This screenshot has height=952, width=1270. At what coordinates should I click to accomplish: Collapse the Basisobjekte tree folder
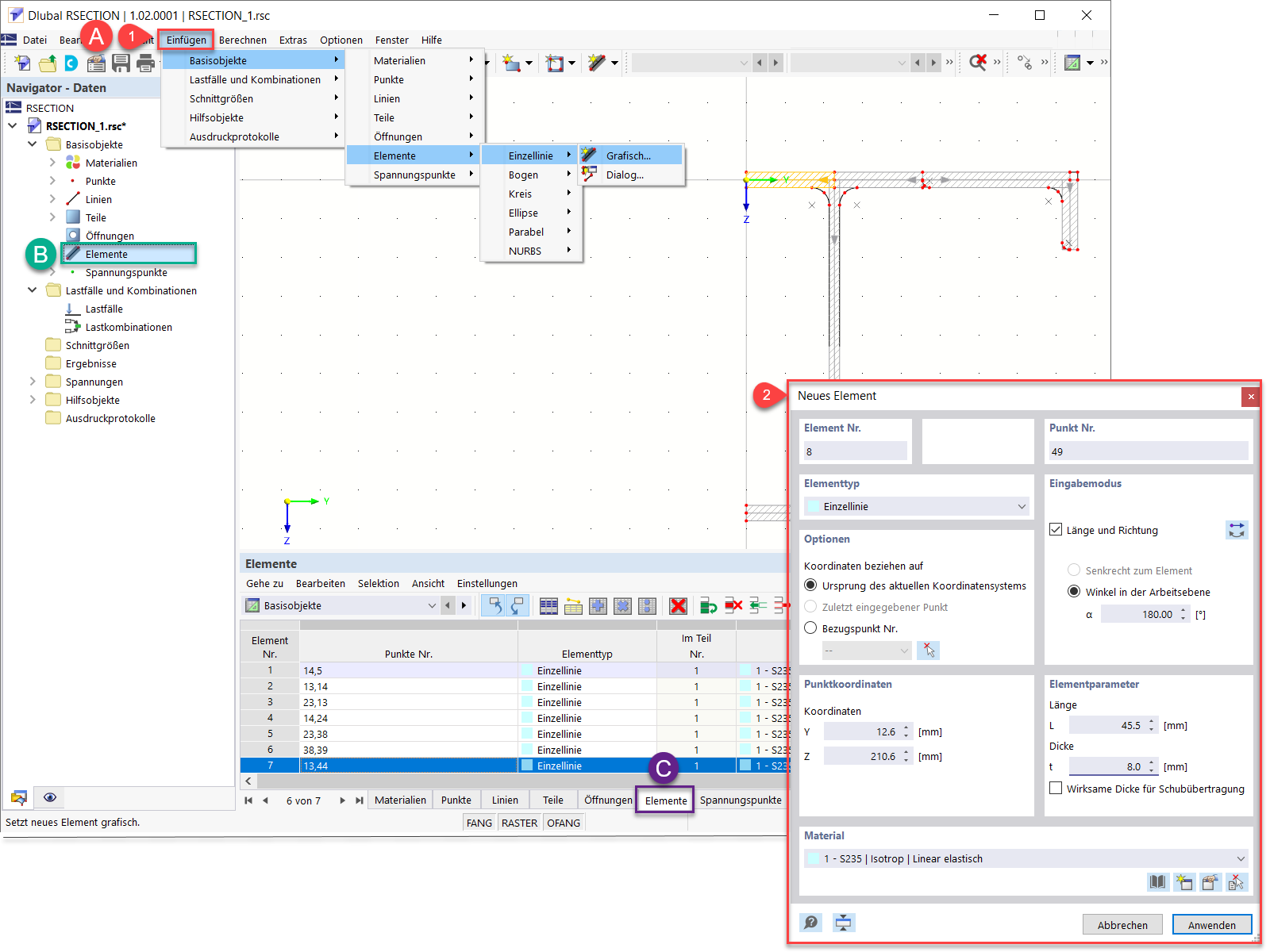[33, 144]
